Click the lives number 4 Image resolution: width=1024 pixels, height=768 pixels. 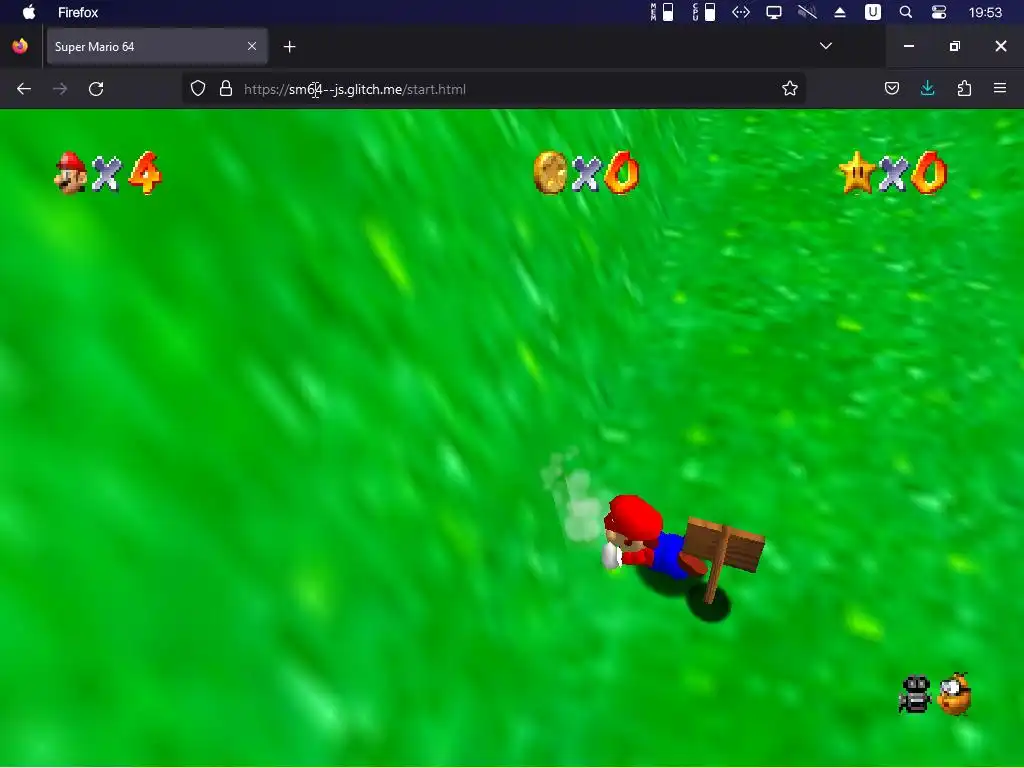click(x=145, y=173)
